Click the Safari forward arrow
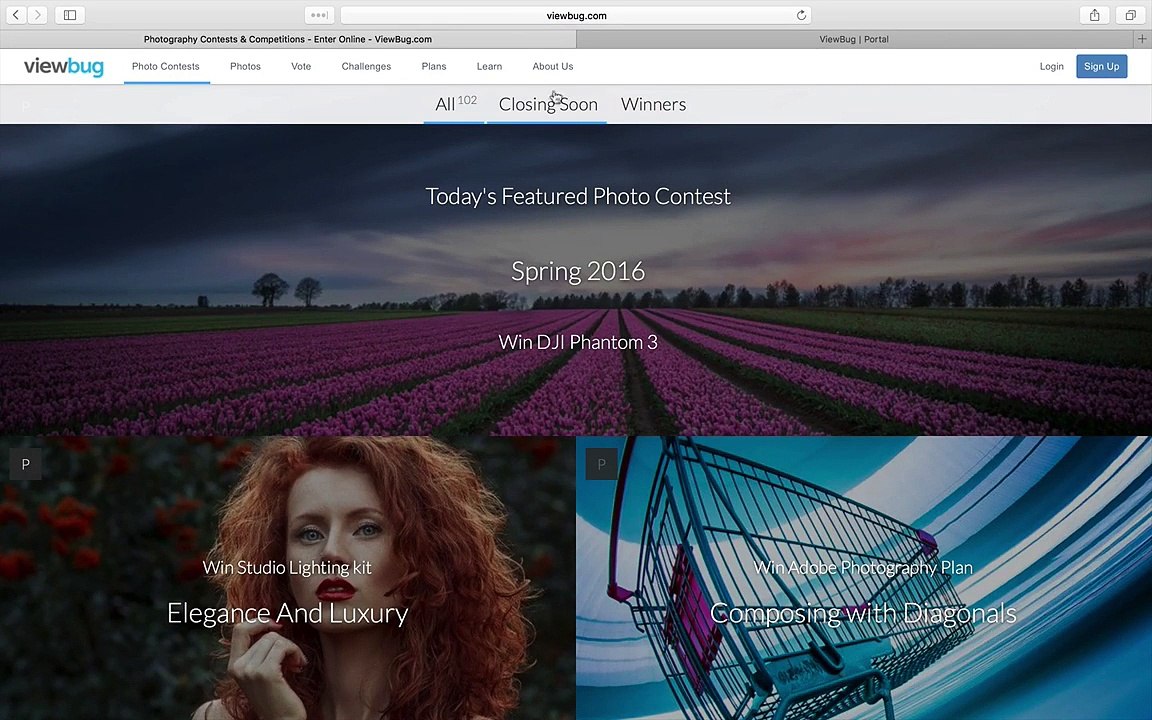This screenshot has height=720, width=1152. 37,15
